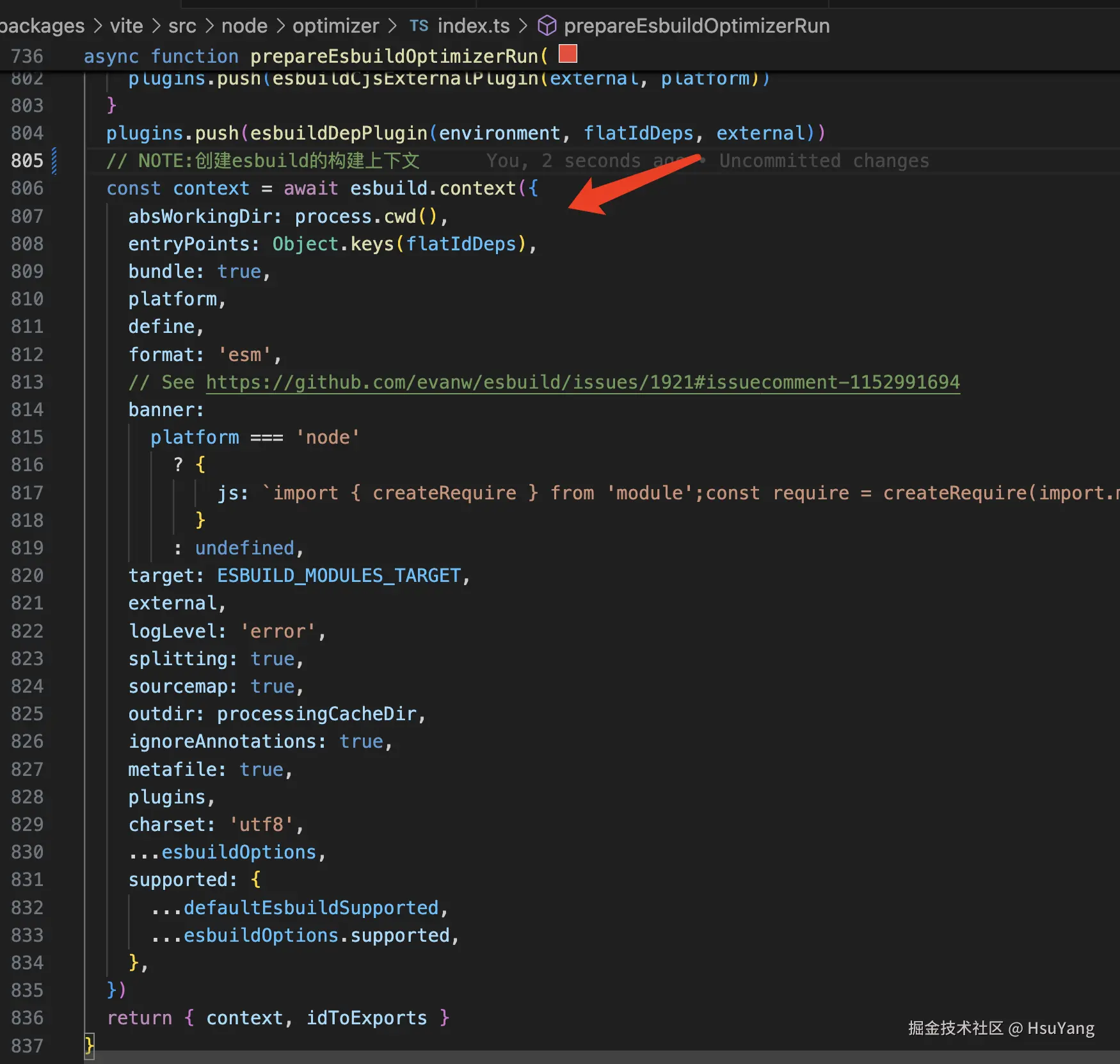
Task: Click 'environment' argument on line 804
Action: click(x=499, y=133)
